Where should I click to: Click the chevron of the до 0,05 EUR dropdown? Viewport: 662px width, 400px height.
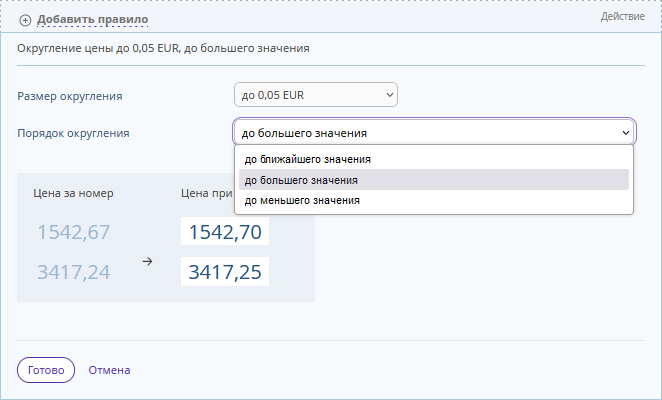click(x=390, y=95)
